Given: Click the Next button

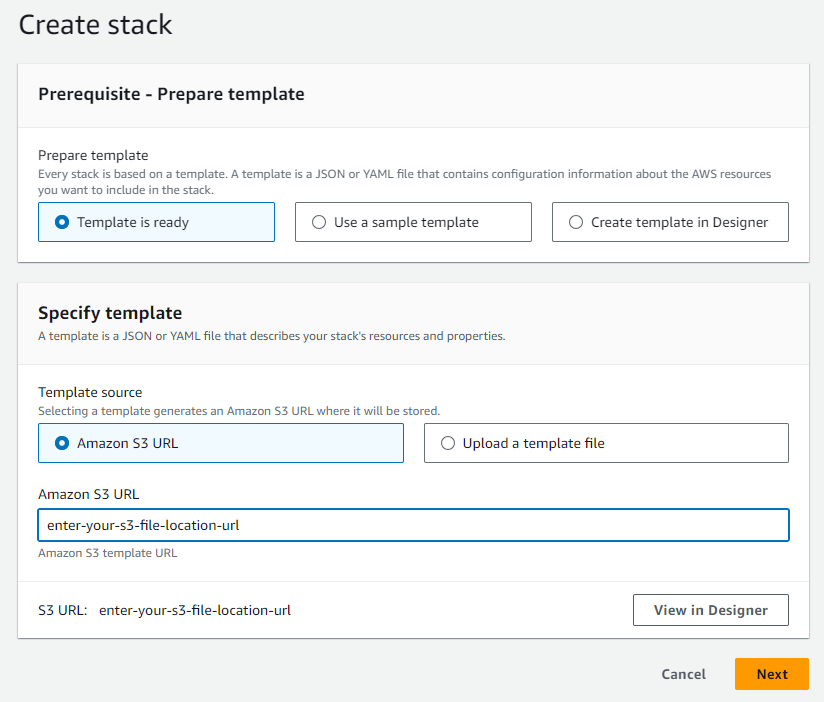Looking at the screenshot, I should click(771, 674).
